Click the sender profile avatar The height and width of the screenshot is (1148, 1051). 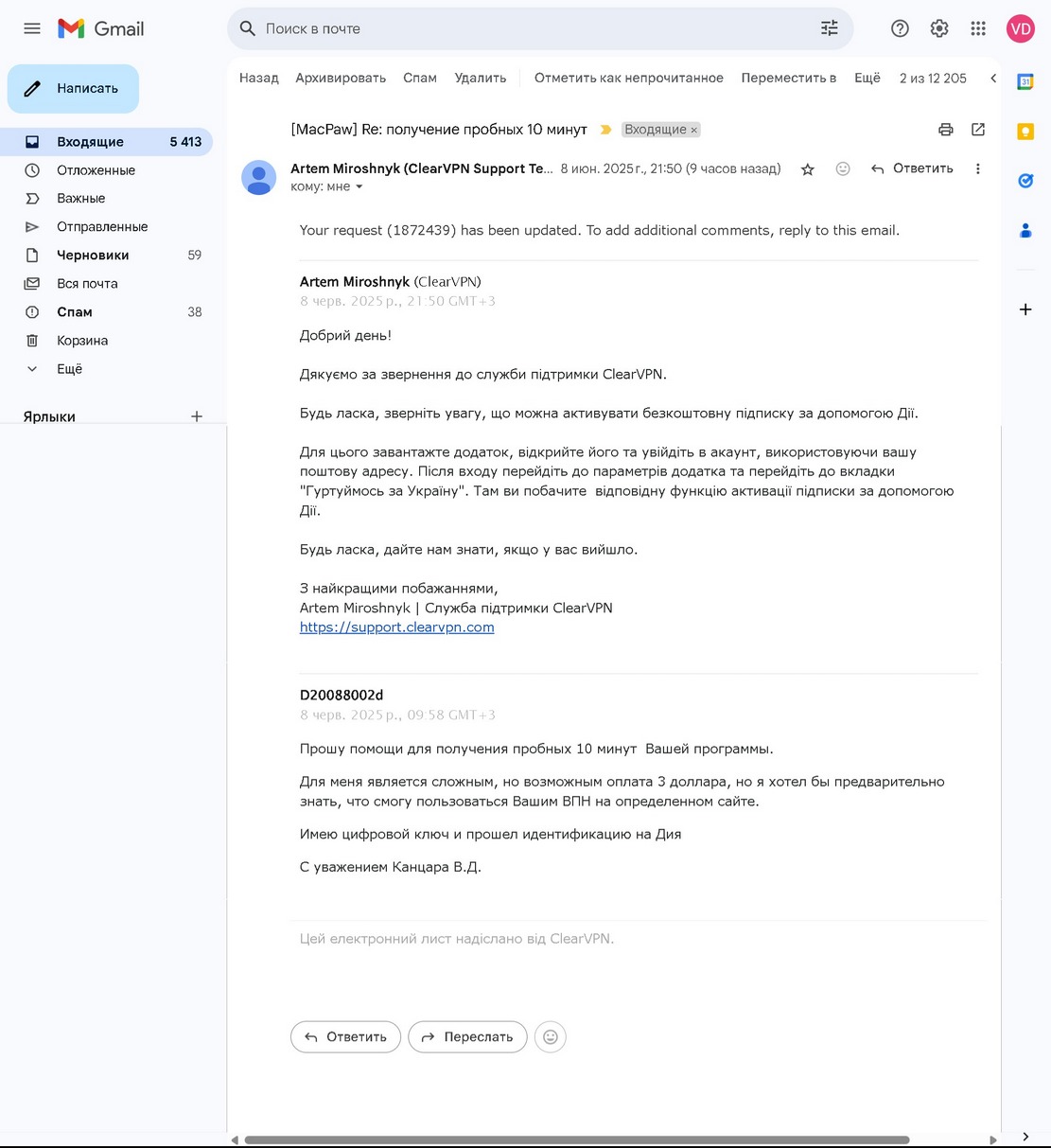[259, 177]
